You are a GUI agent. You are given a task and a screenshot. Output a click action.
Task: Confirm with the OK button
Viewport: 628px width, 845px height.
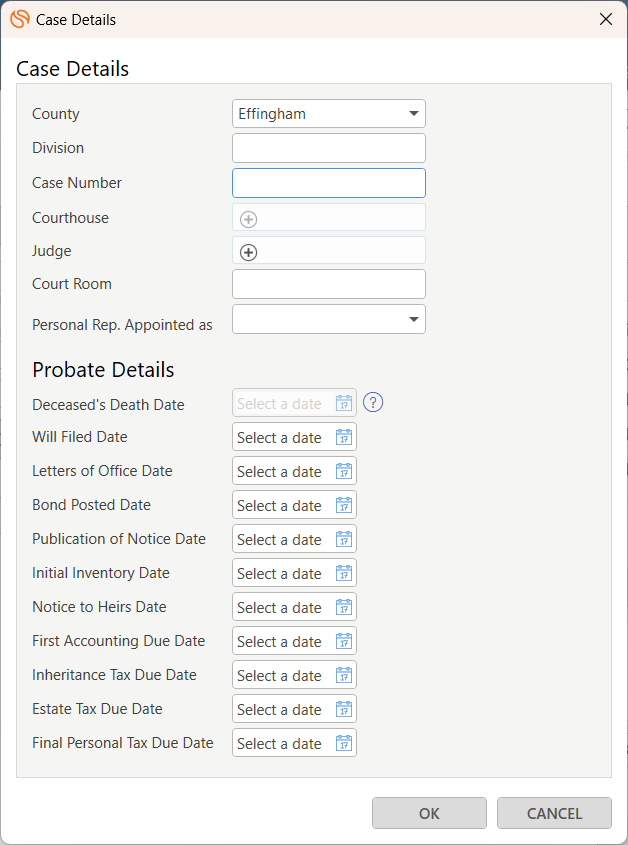[429, 813]
